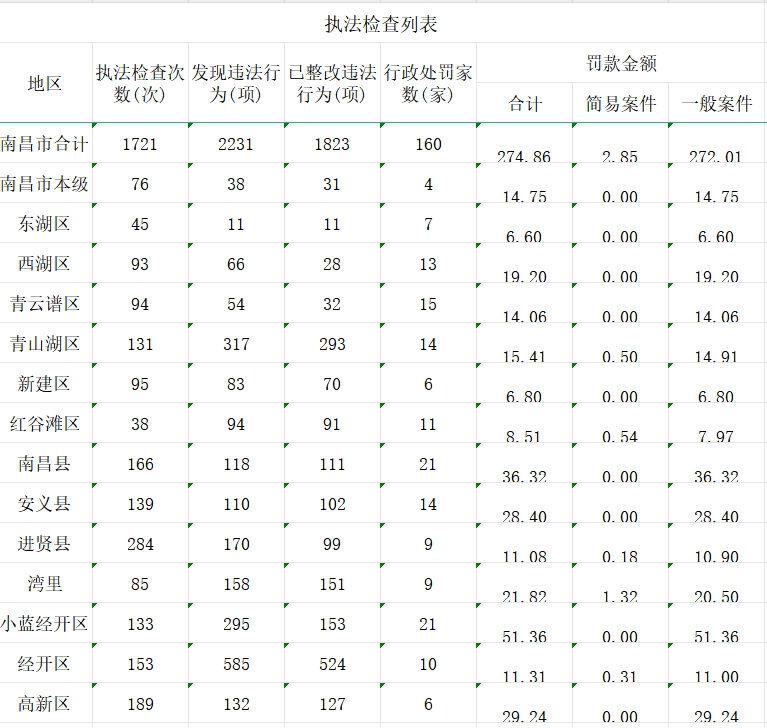Screen dimensions: 767x728
Task: Select the 高新区 row label cell
Action: tap(45, 704)
